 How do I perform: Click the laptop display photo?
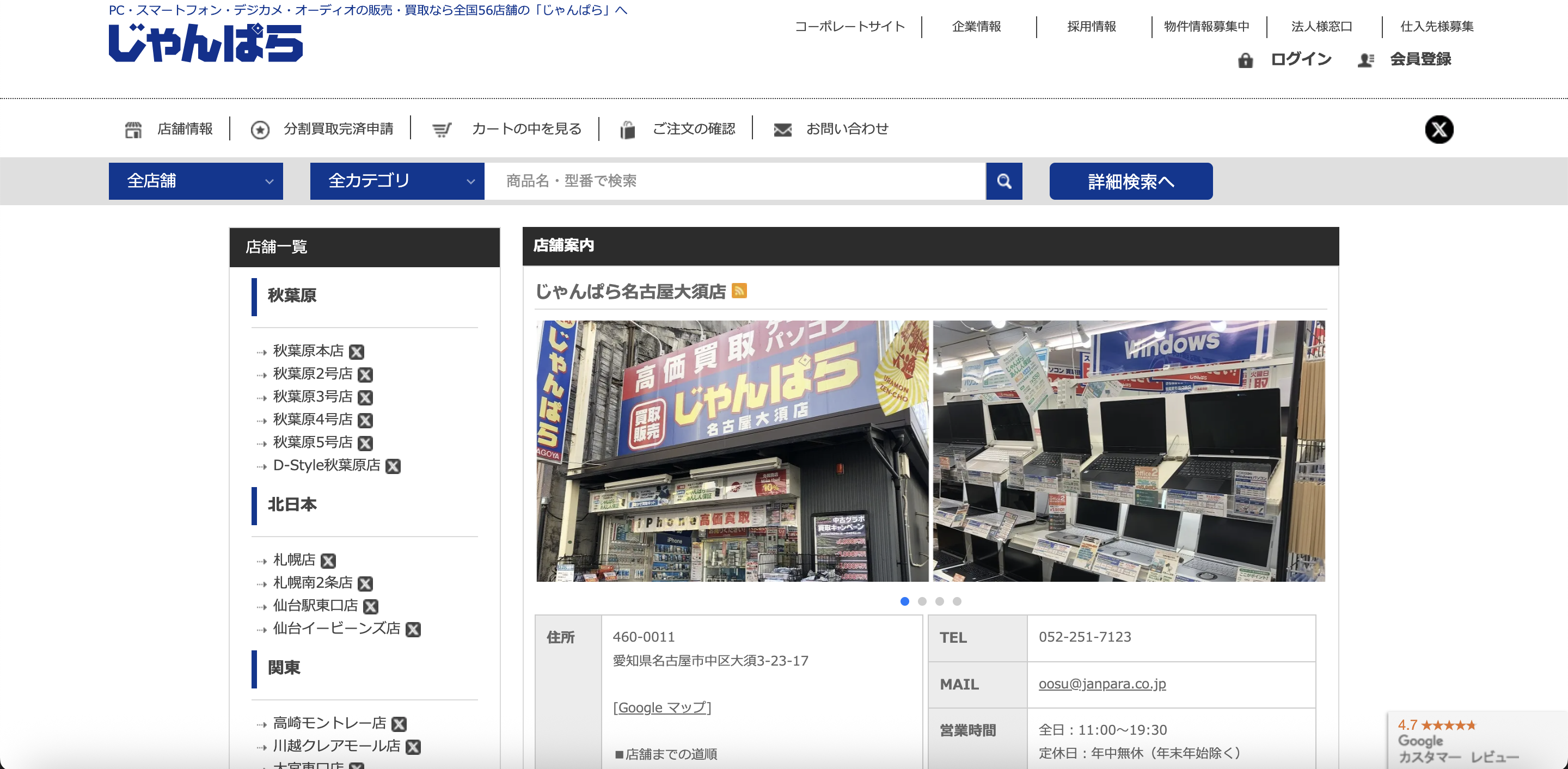point(1129,451)
